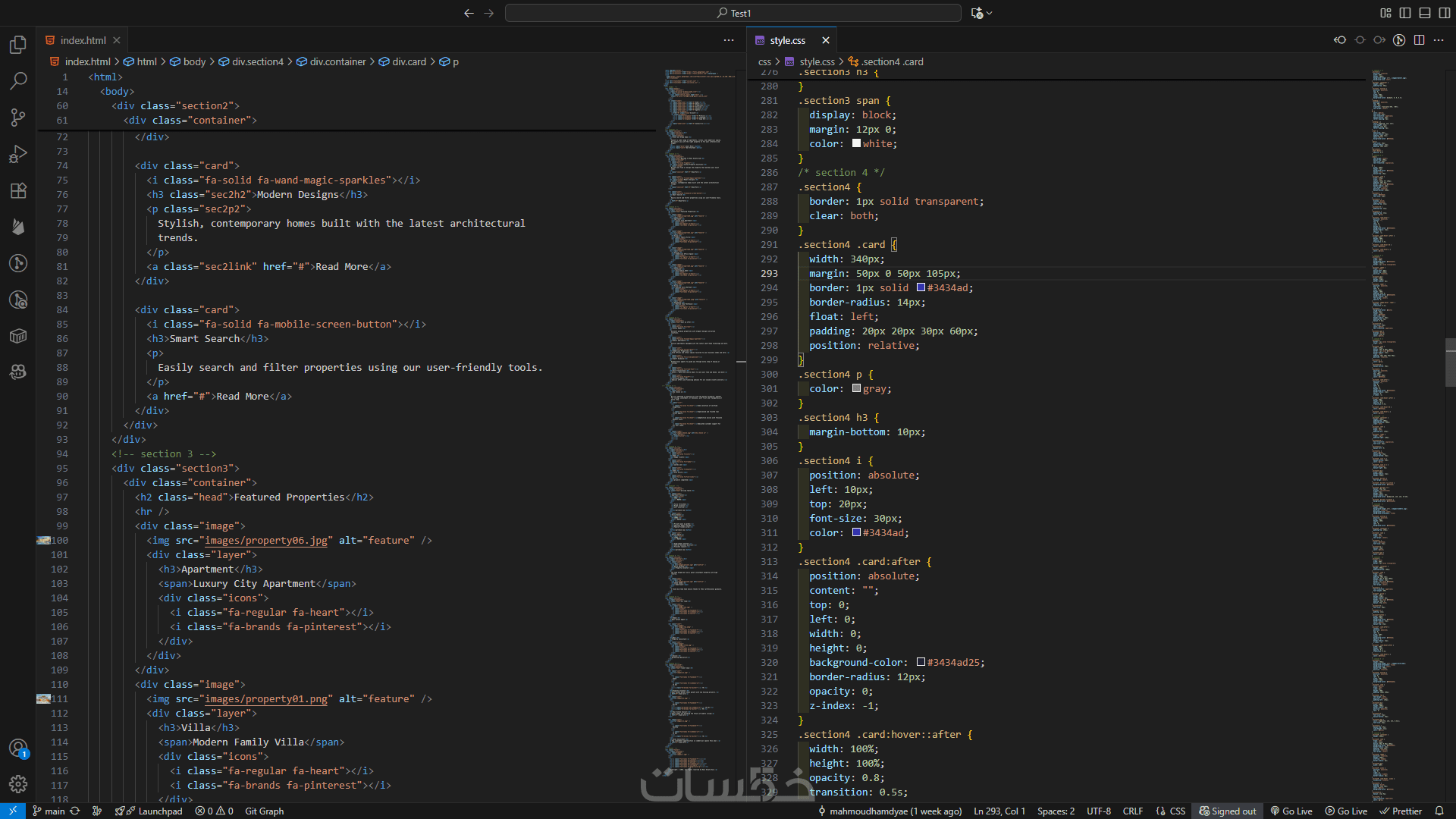The width and height of the screenshot is (1456, 819).
Task: Open the Search panel in the activity bar
Action: [x=18, y=81]
